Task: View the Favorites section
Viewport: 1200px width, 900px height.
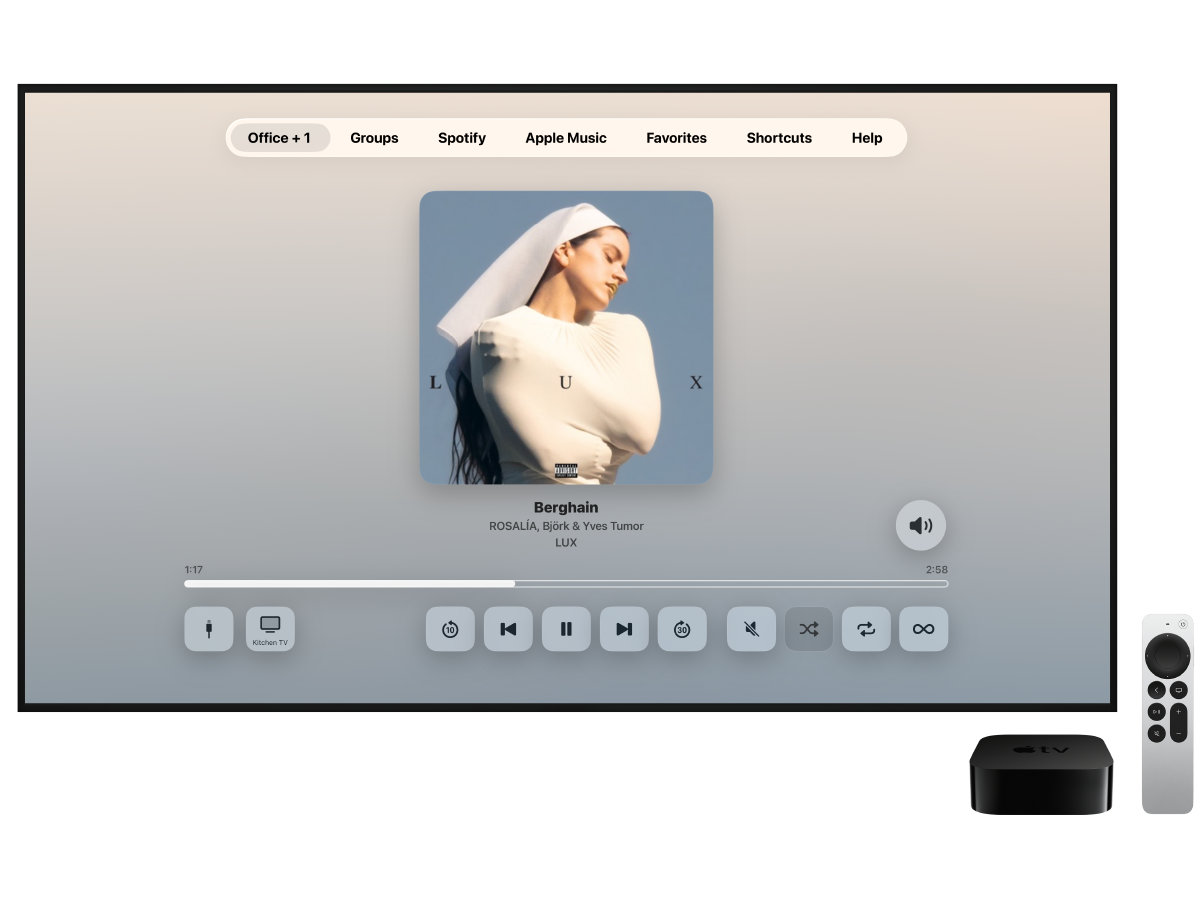Action: (x=676, y=137)
